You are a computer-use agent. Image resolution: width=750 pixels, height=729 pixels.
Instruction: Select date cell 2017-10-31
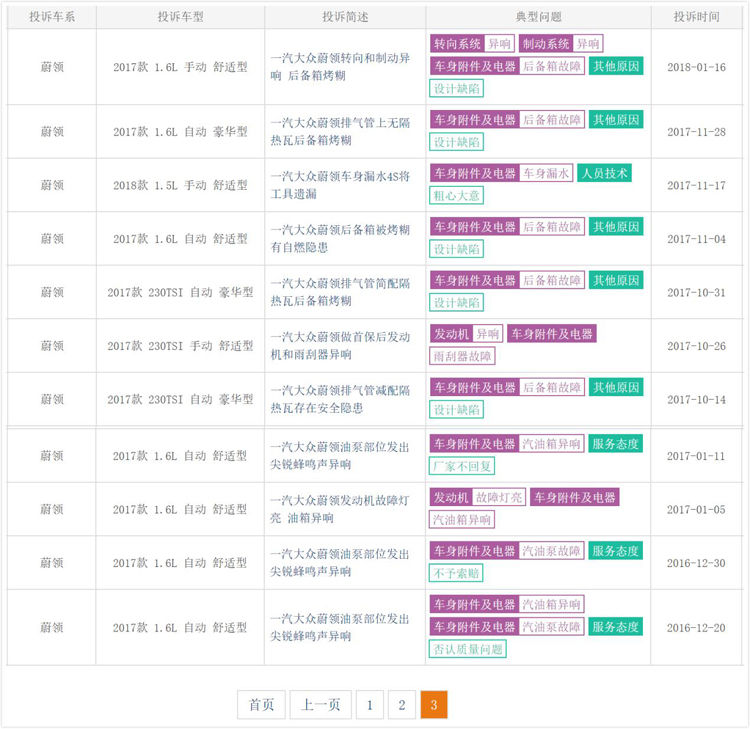(696, 292)
